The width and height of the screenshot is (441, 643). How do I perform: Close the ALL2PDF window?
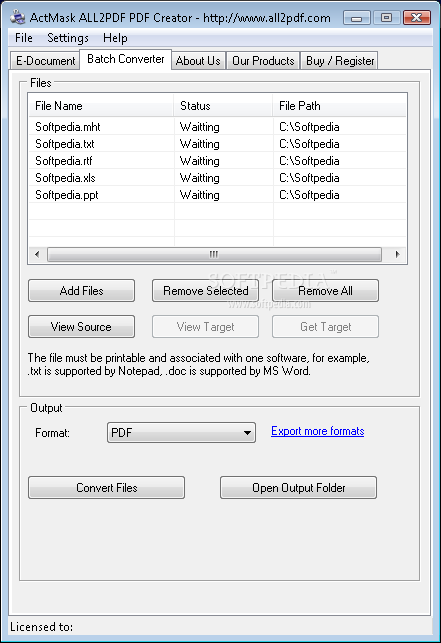(417, 18)
